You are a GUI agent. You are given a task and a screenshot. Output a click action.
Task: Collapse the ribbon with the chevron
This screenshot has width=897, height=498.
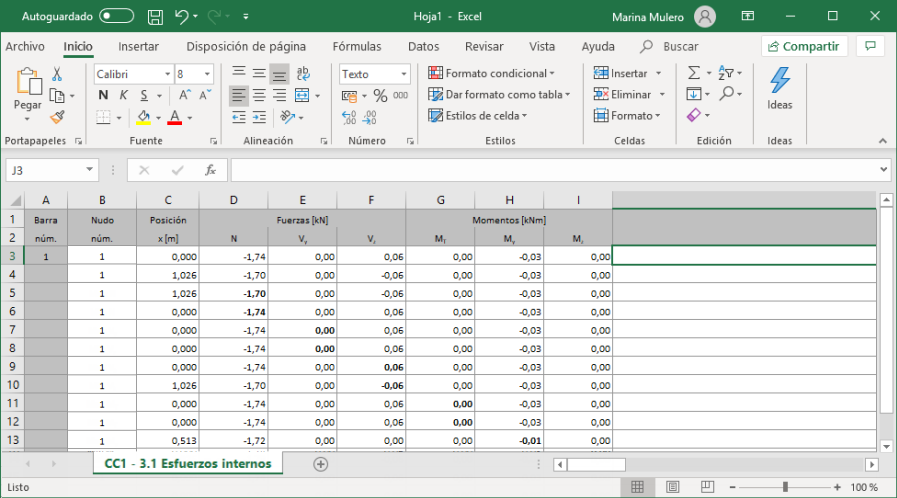(x=882, y=141)
